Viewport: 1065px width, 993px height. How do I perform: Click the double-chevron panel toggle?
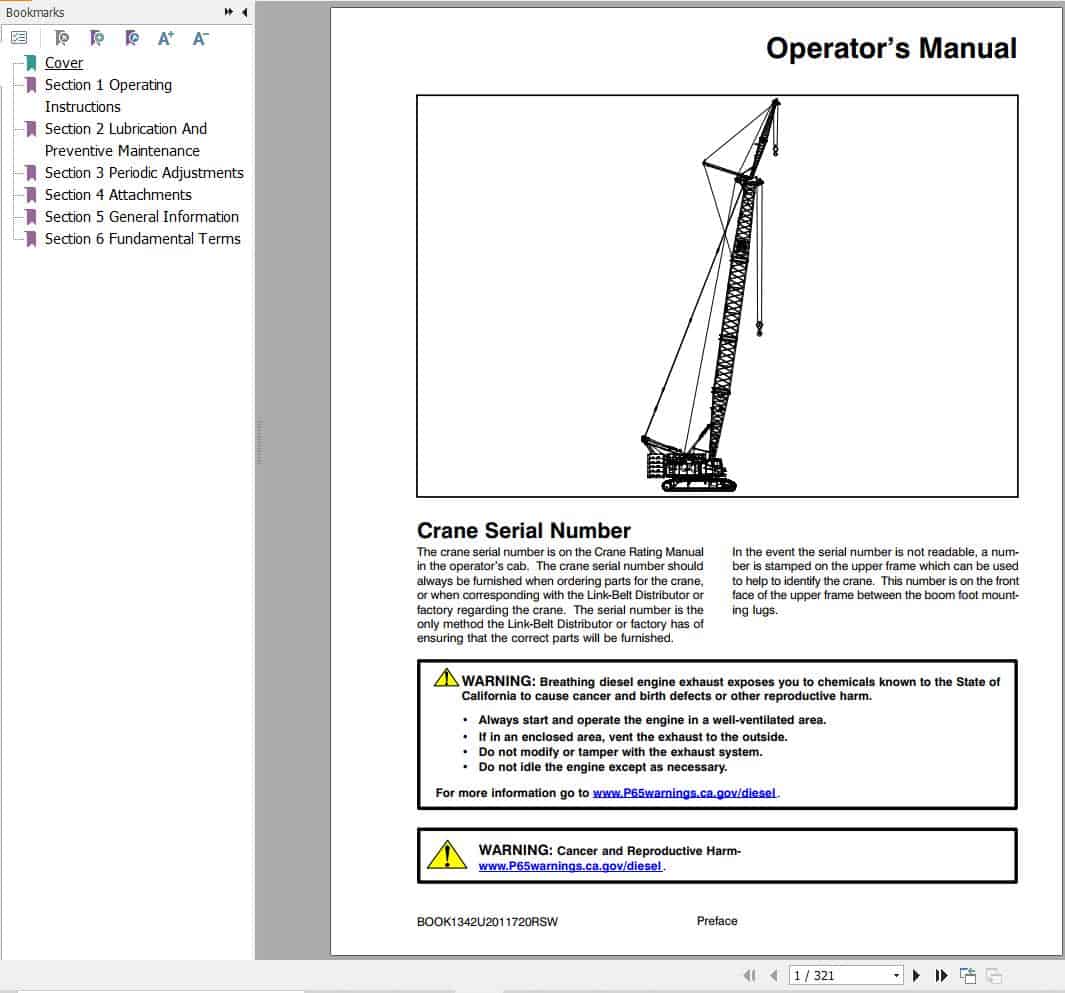pyautogui.click(x=230, y=12)
